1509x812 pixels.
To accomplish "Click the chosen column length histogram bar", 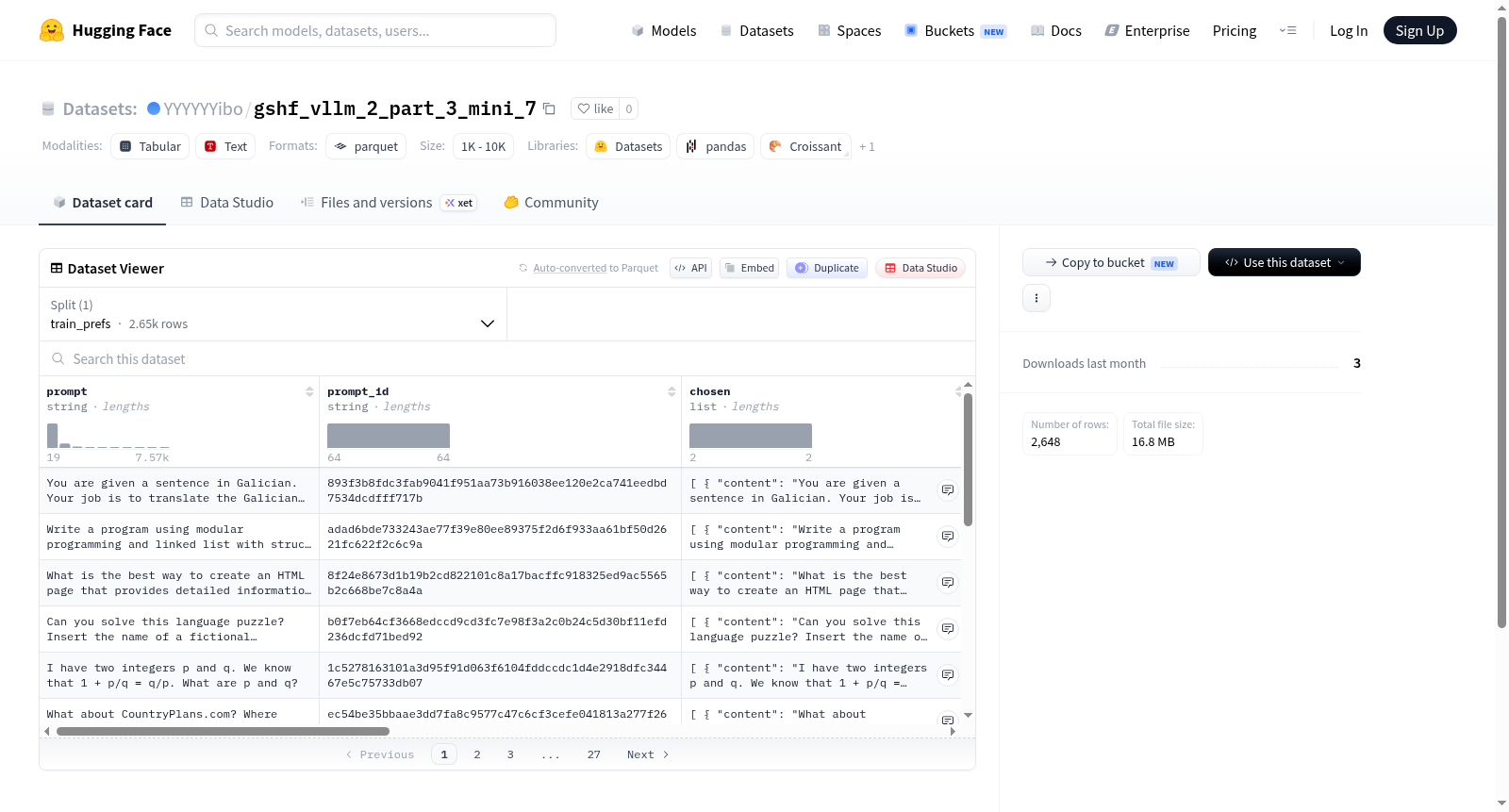I will (751, 436).
